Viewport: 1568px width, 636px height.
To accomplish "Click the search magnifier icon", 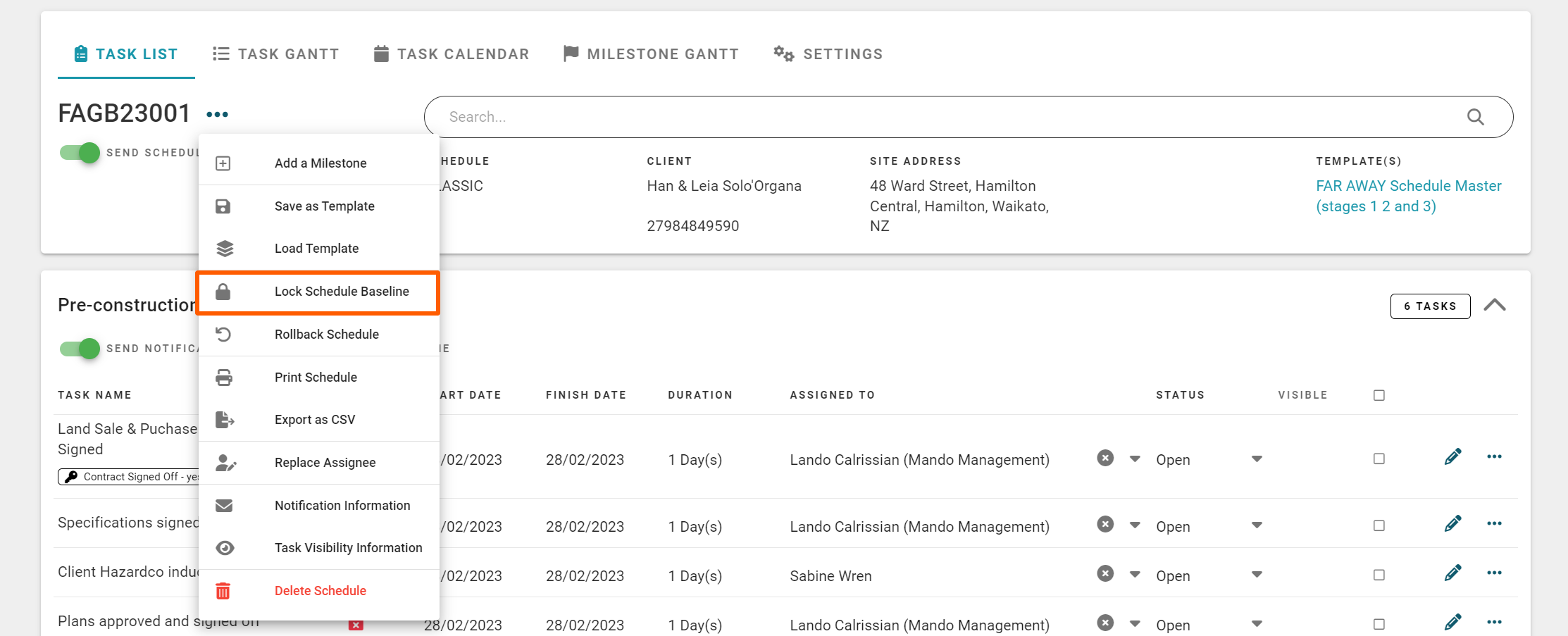I will [1475, 116].
